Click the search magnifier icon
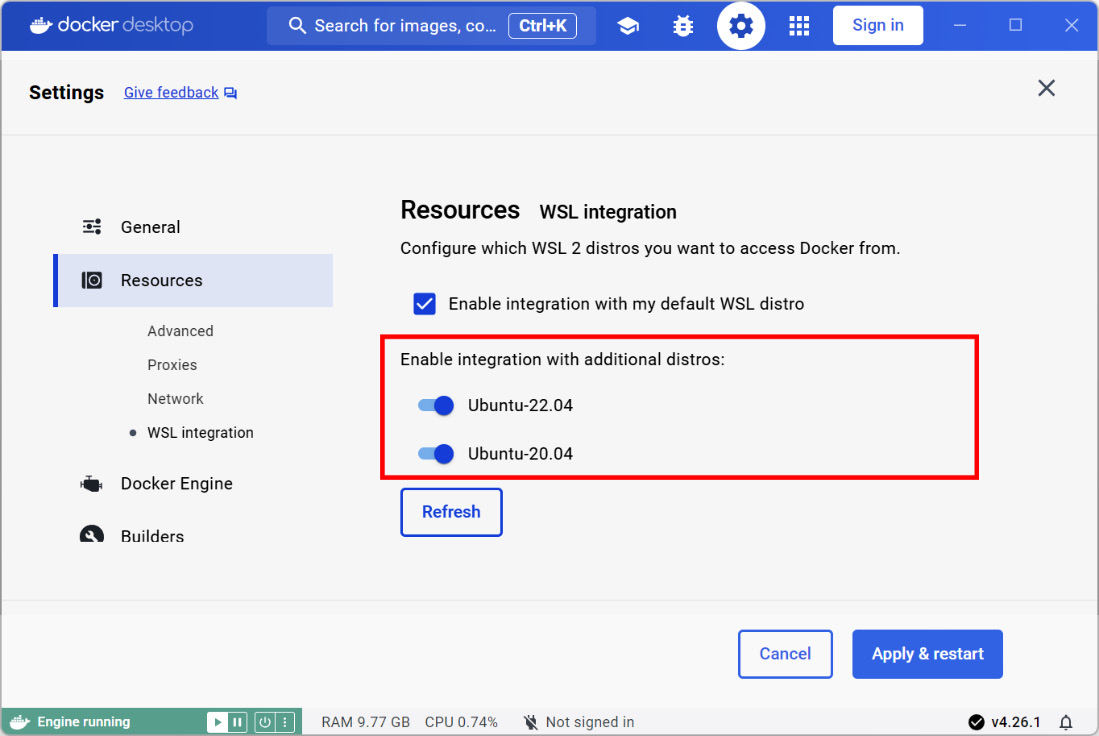Image resolution: width=1099 pixels, height=736 pixels. 297,26
